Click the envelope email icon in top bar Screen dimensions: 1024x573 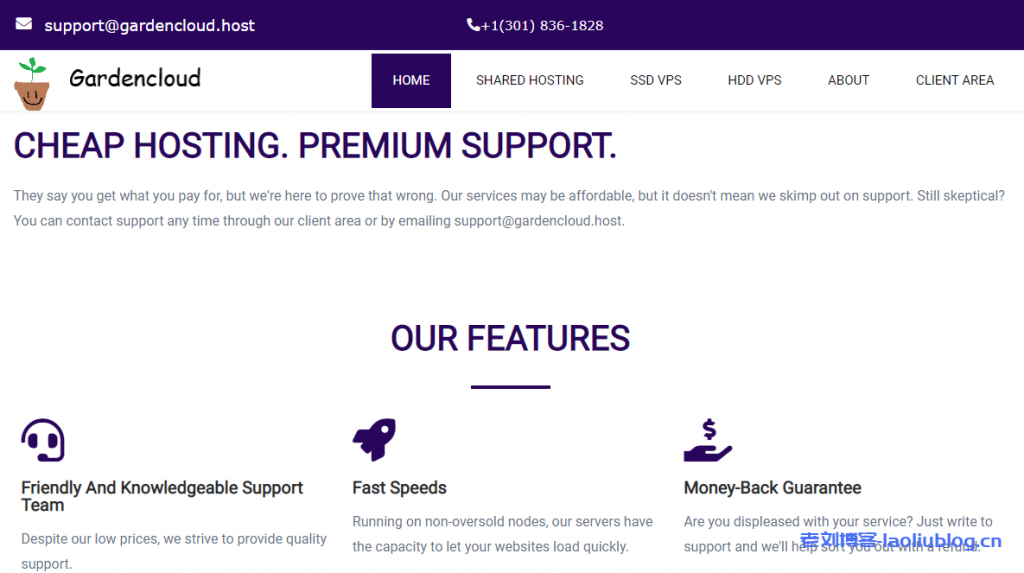click(24, 24)
